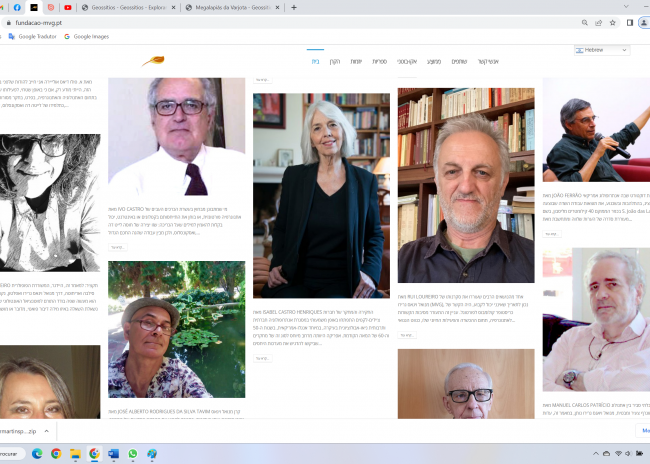Open the third navigation menu item

356,61
